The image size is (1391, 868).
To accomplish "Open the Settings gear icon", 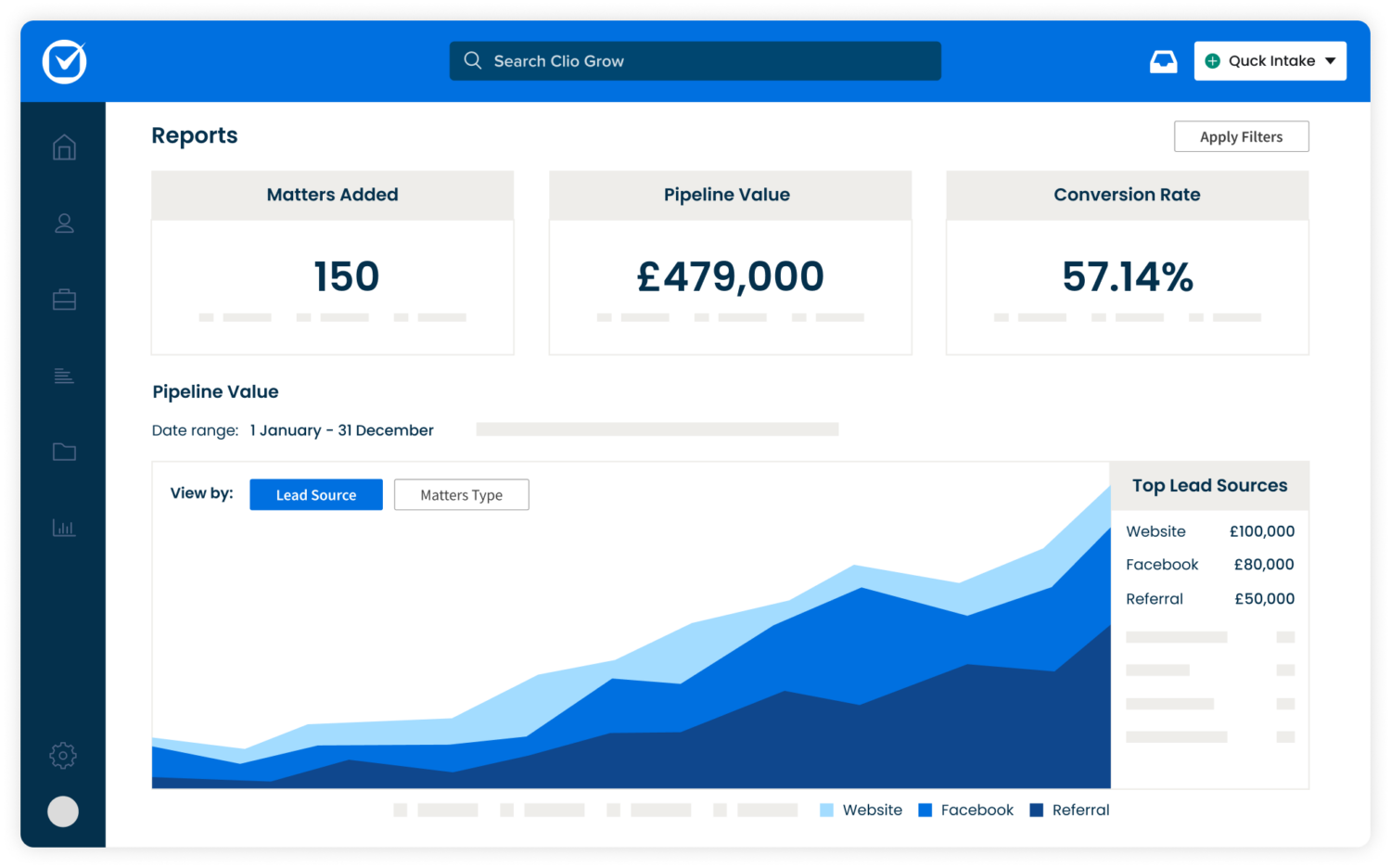I will click(63, 755).
